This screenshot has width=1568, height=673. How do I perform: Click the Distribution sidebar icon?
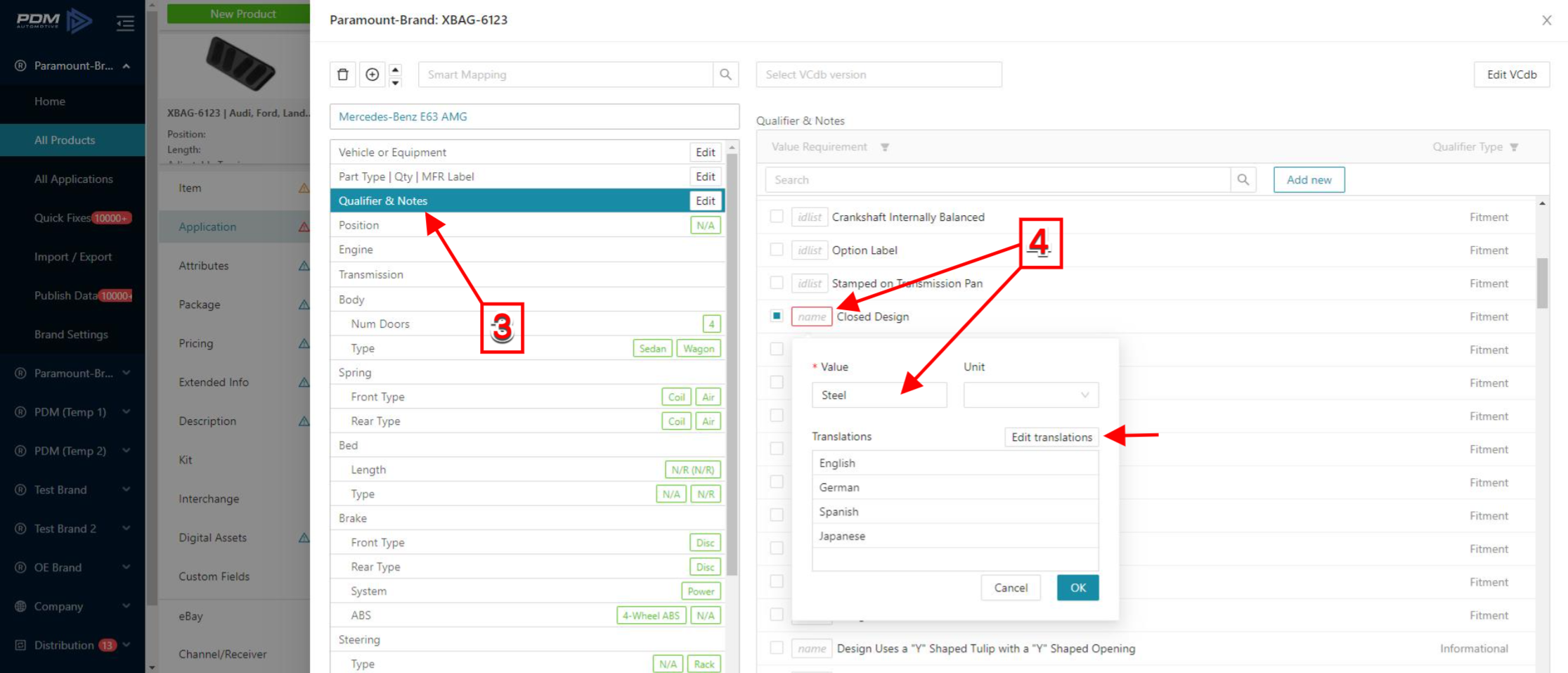click(20, 646)
